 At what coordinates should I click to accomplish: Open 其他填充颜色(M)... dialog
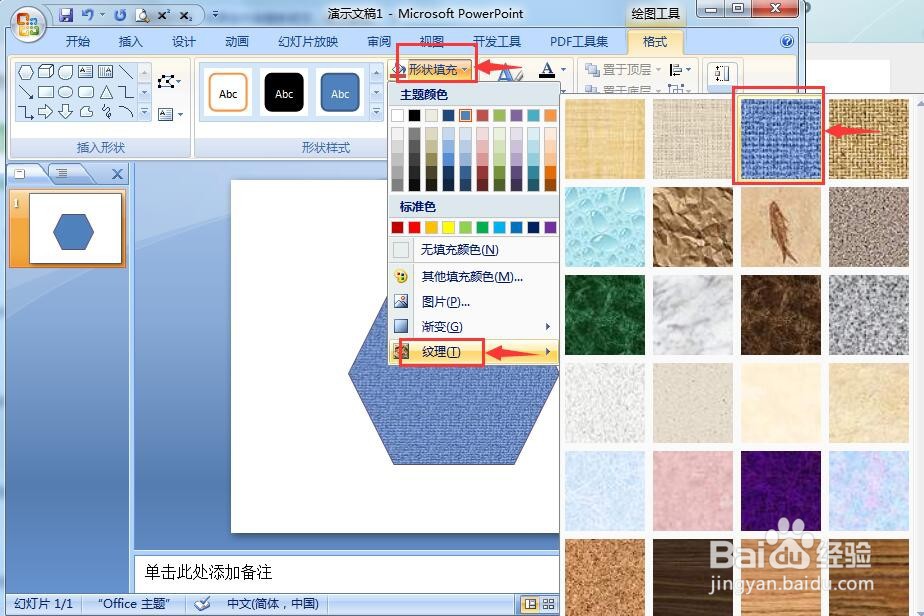click(474, 276)
